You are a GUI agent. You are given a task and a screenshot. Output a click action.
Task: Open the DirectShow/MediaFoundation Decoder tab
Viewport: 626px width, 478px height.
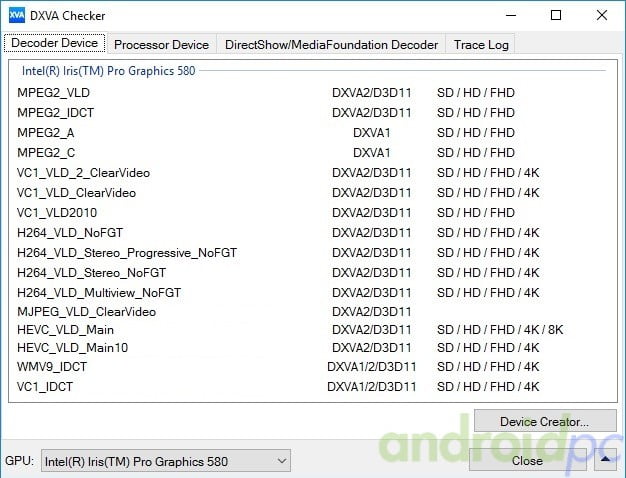(331, 44)
